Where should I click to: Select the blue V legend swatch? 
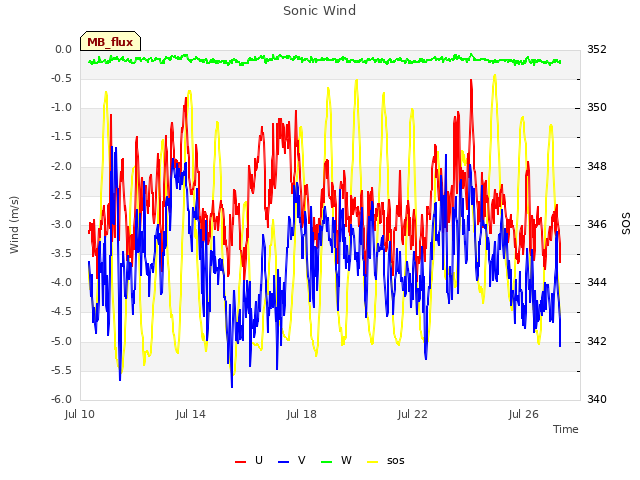coord(283,462)
